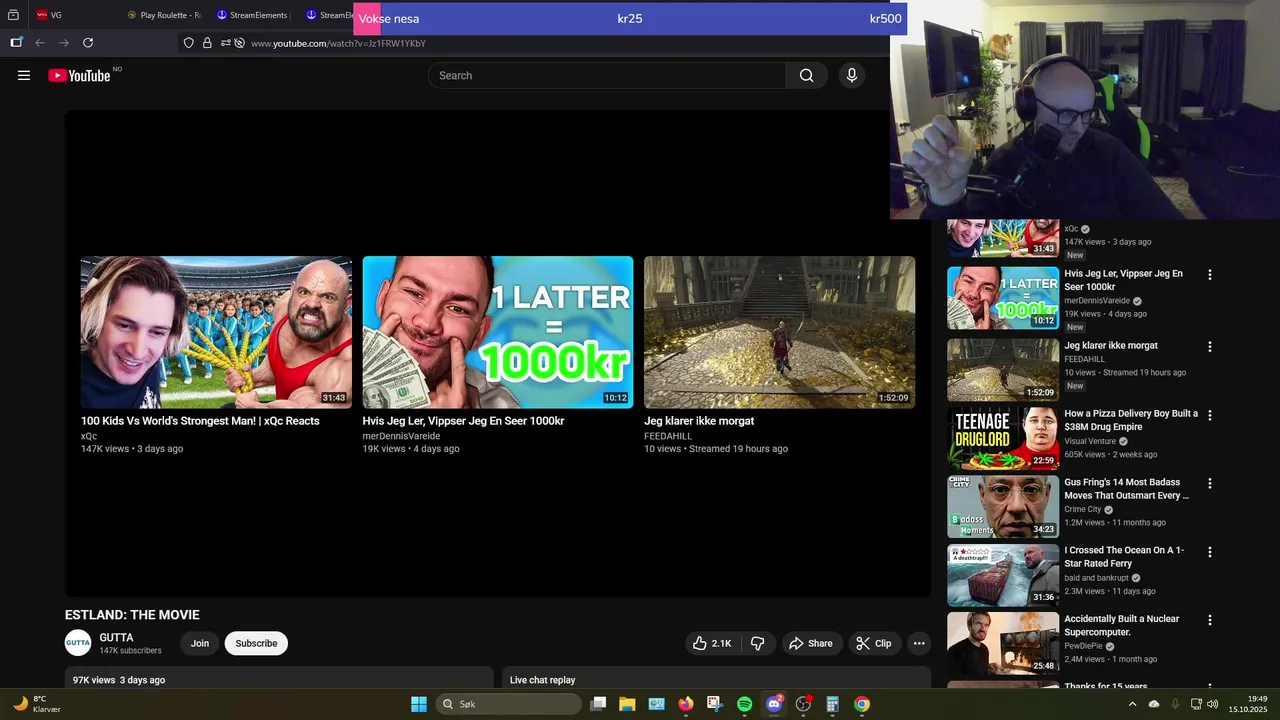Screen dimensions: 1280x720
Task: Open Spotify from the taskbar
Action: (744, 704)
